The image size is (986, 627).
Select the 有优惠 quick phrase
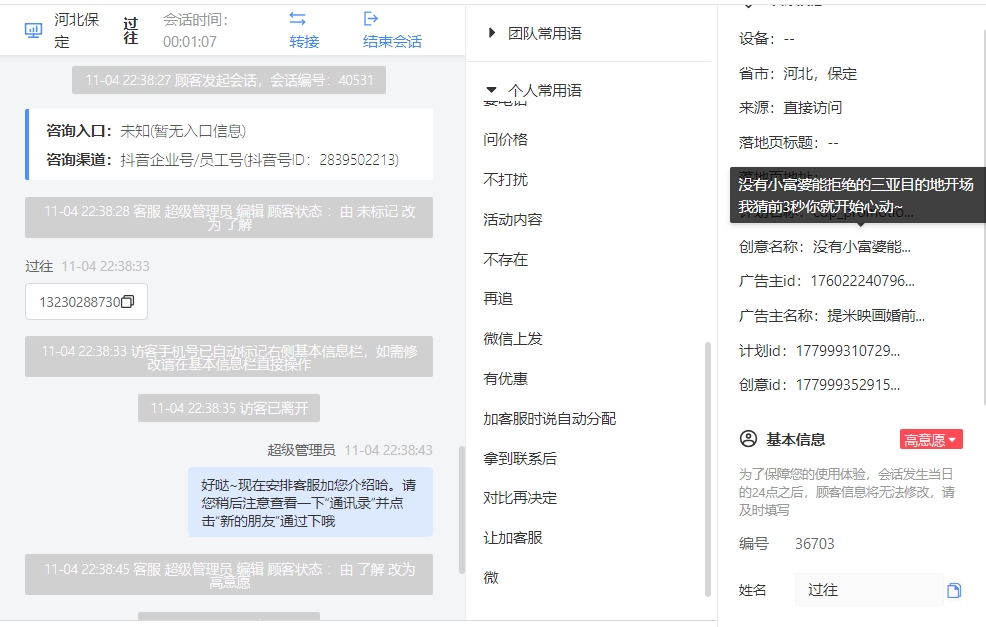tap(506, 379)
